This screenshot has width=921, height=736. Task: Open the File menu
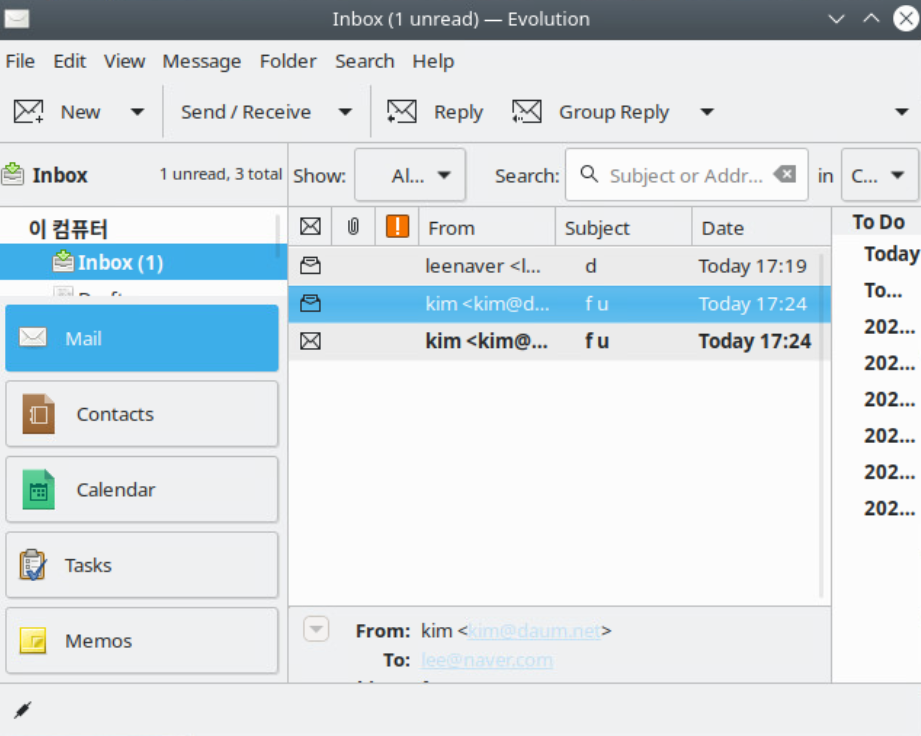(20, 61)
